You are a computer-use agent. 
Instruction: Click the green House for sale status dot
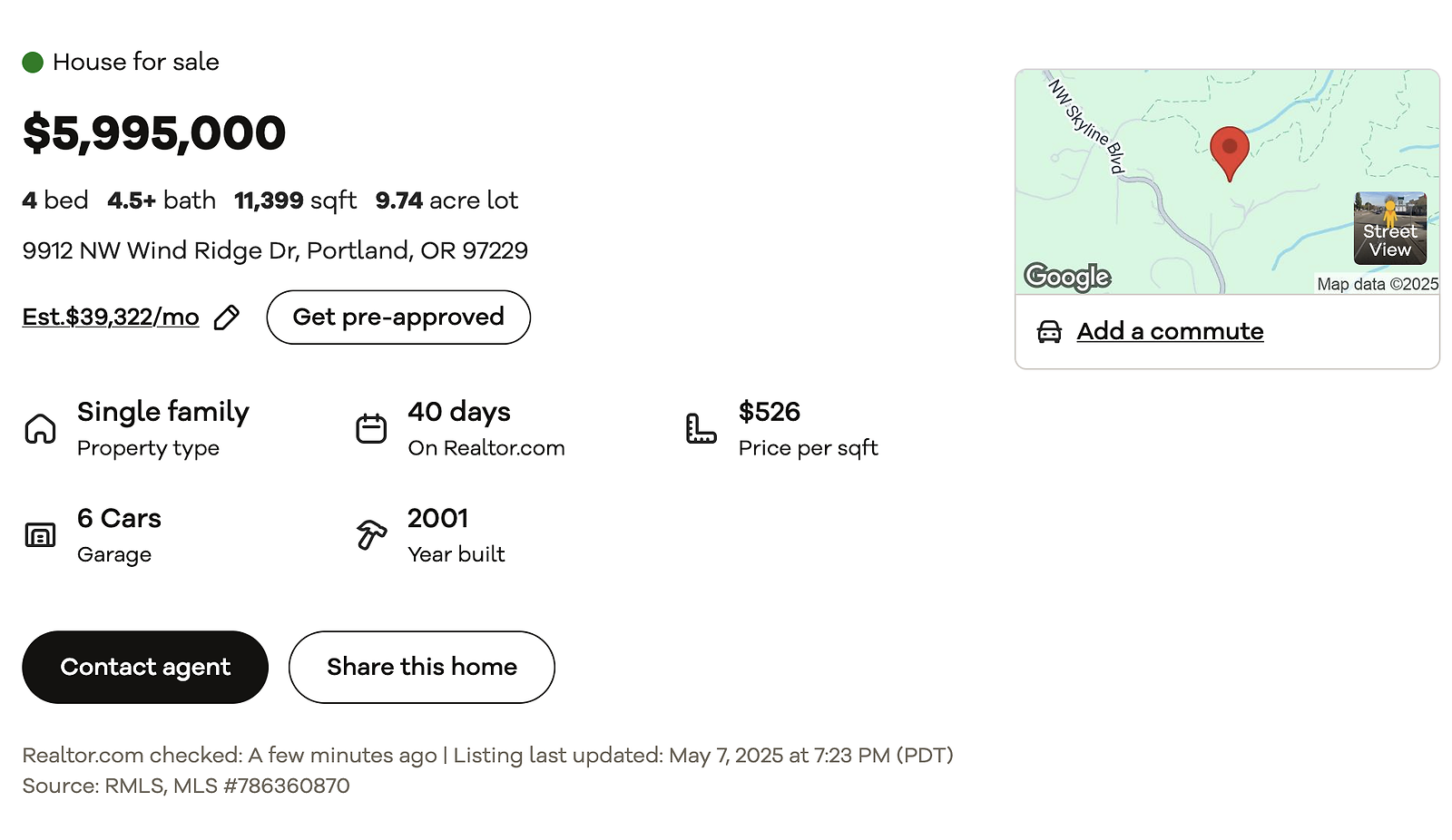[33, 63]
